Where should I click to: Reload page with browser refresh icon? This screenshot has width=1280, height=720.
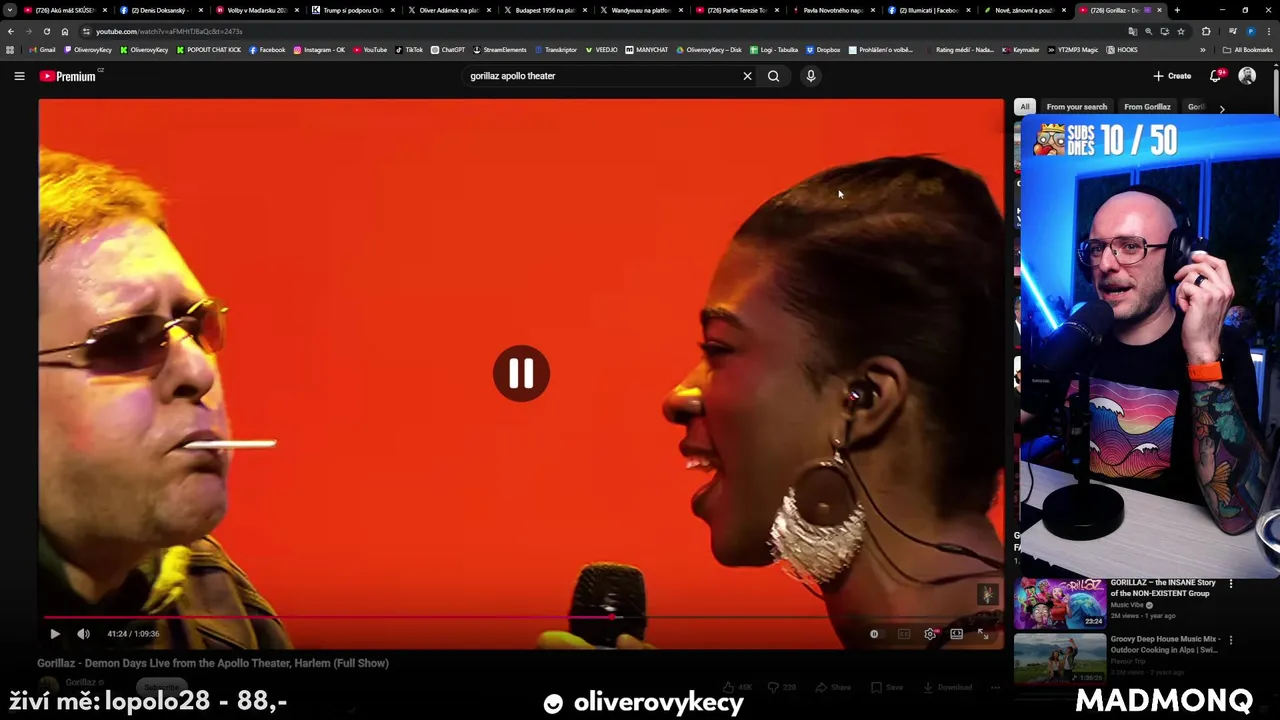pyautogui.click(x=46, y=31)
